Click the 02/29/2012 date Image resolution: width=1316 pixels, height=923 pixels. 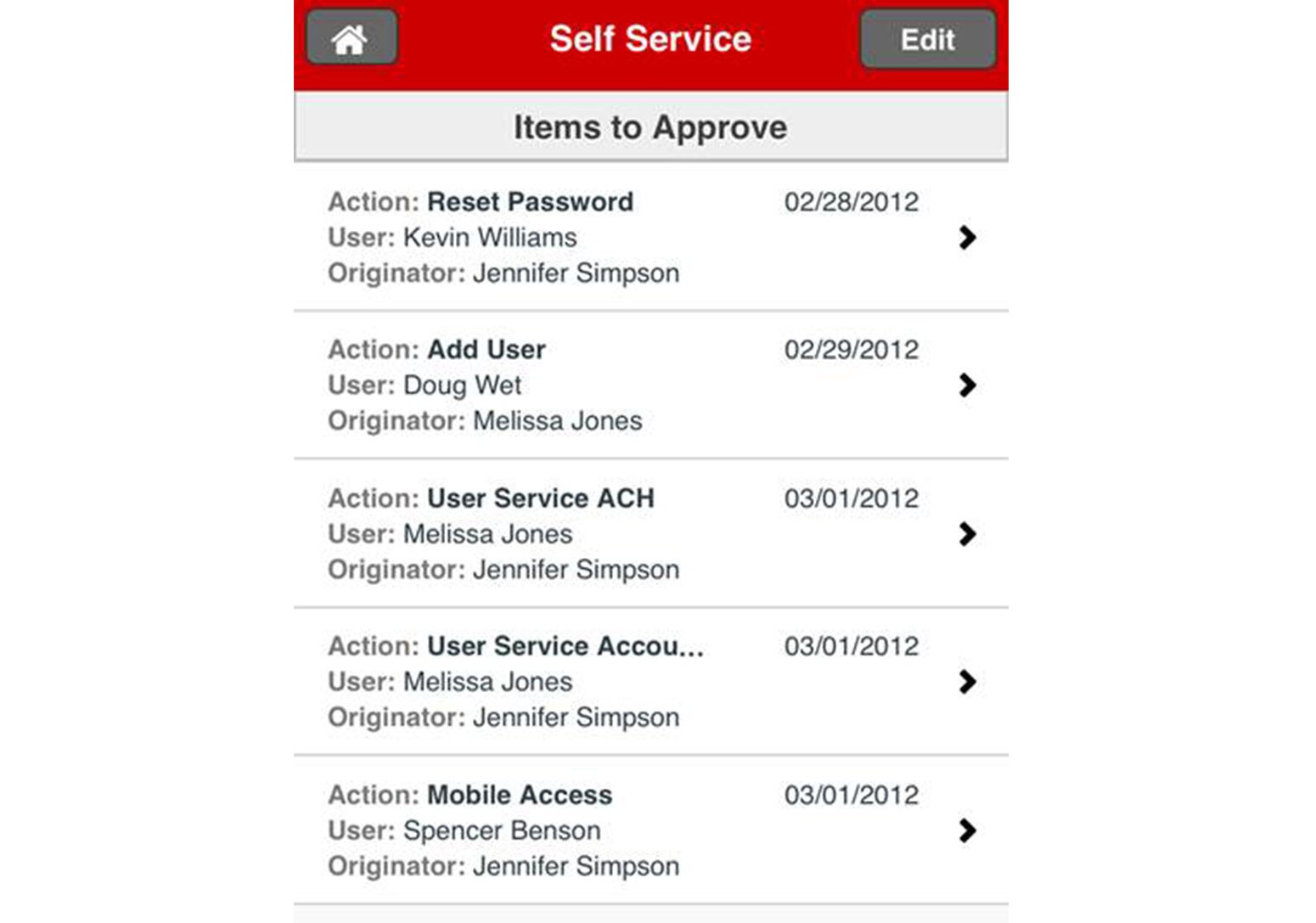pos(851,350)
